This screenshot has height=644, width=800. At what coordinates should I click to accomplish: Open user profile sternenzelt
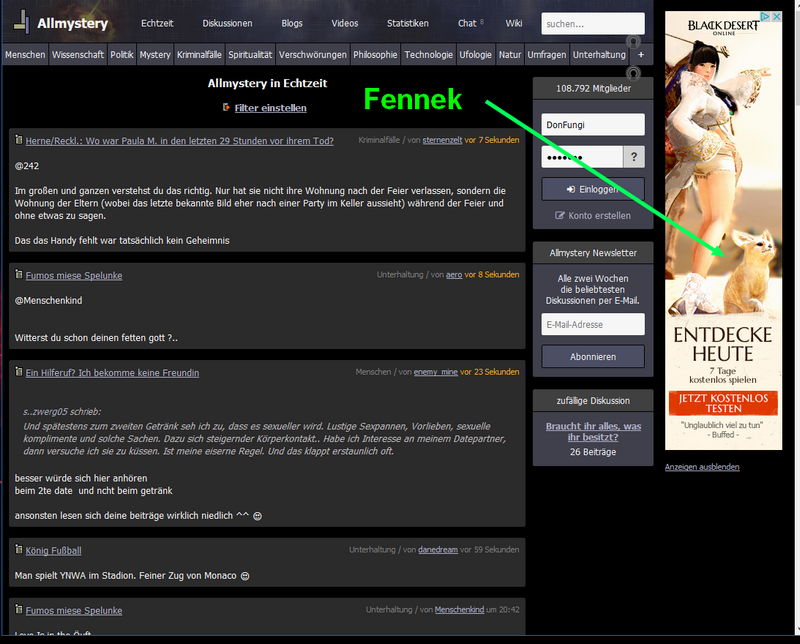pyautogui.click(x=442, y=140)
